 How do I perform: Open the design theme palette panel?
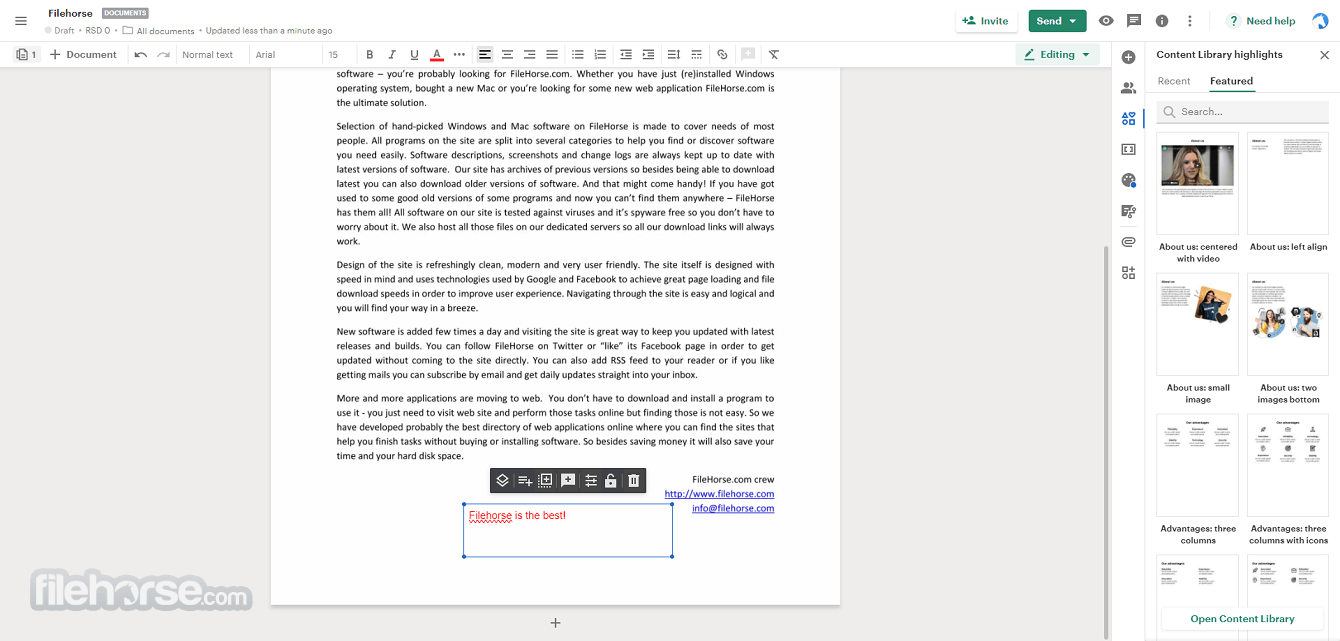pos(1128,180)
